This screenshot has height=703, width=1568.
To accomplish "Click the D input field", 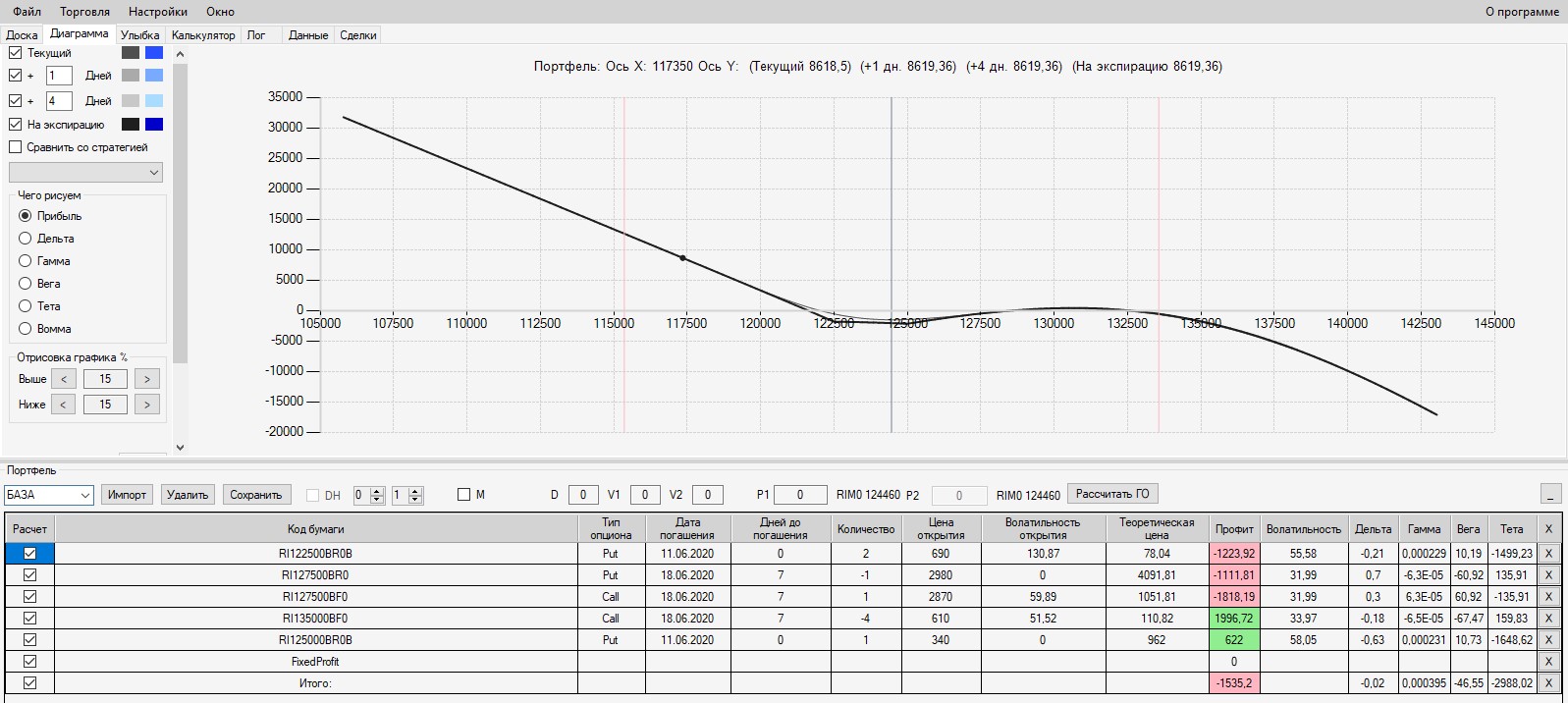I will [x=583, y=495].
